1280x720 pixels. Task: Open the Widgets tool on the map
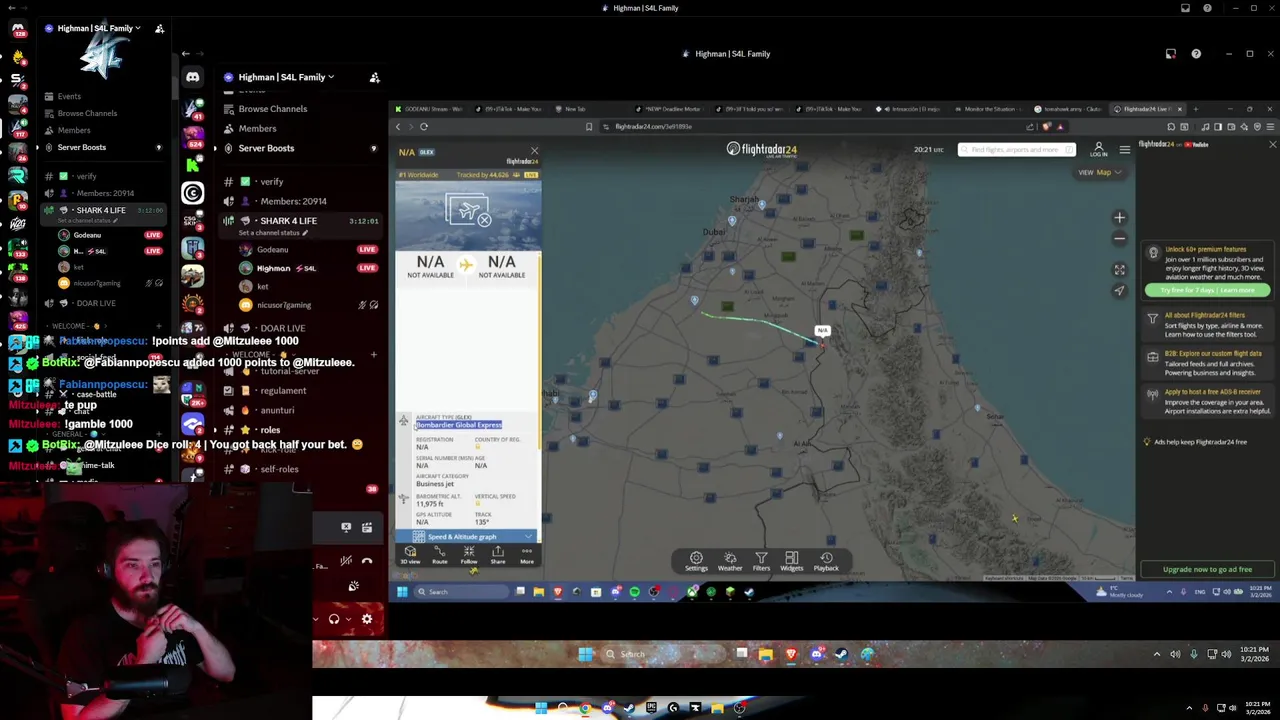(x=792, y=561)
